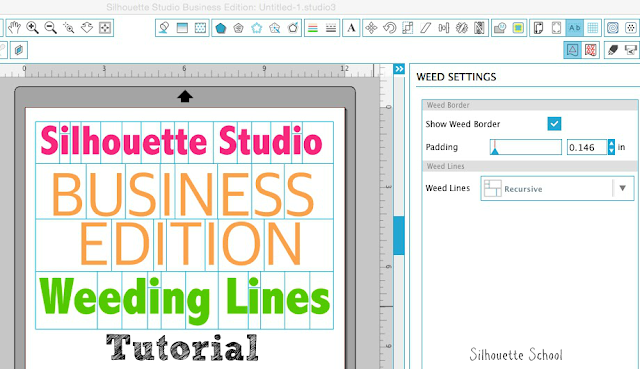Open the Scale panel
This screenshot has height=369, width=640.
coord(407,28)
